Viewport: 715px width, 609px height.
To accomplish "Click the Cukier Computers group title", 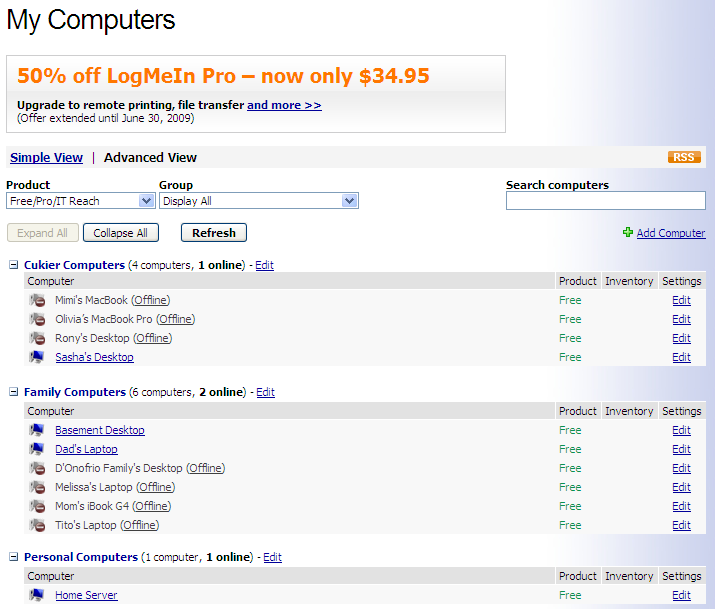I will click(74, 265).
